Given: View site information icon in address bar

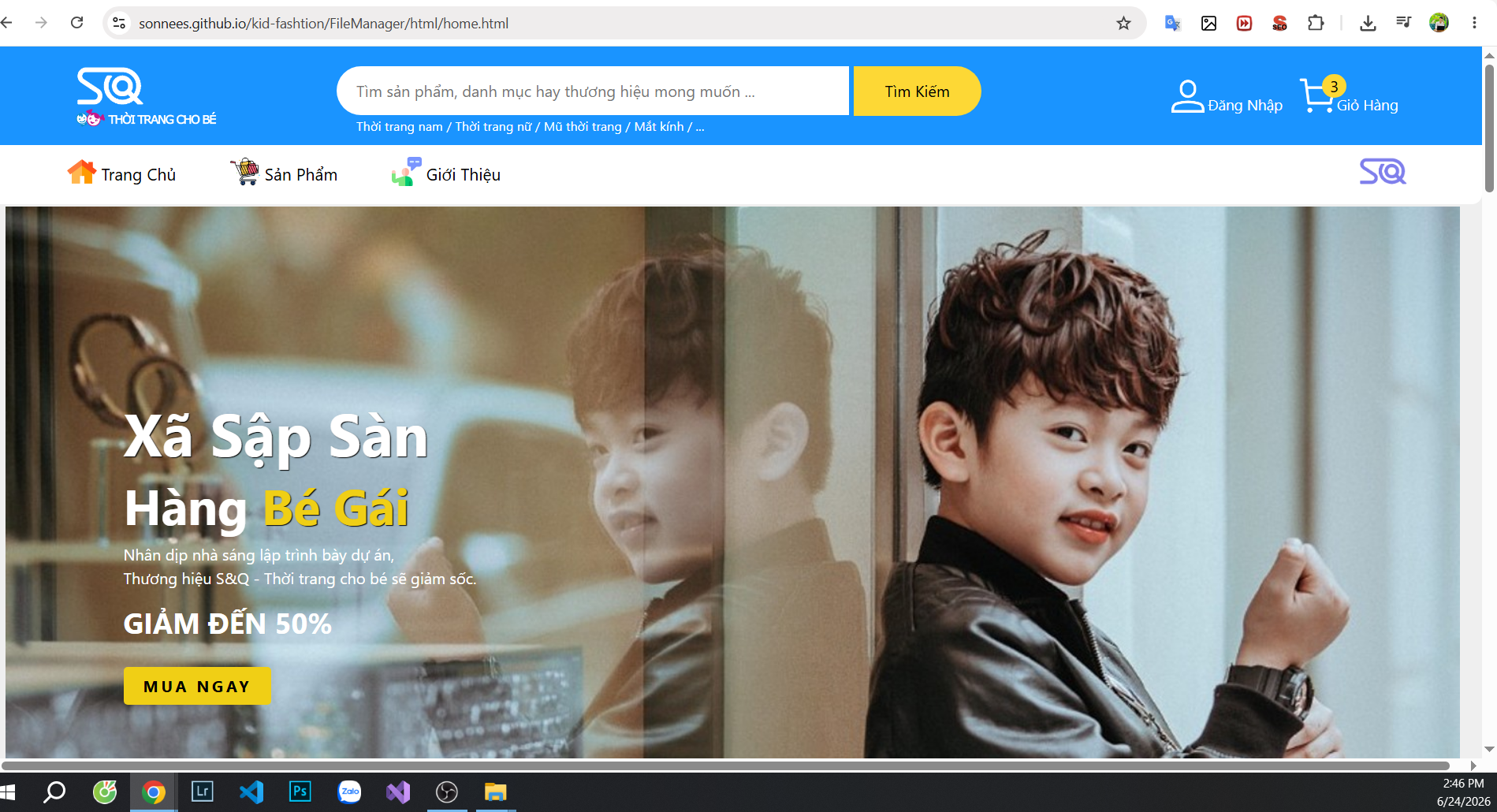Looking at the screenshot, I should (x=119, y=23).
